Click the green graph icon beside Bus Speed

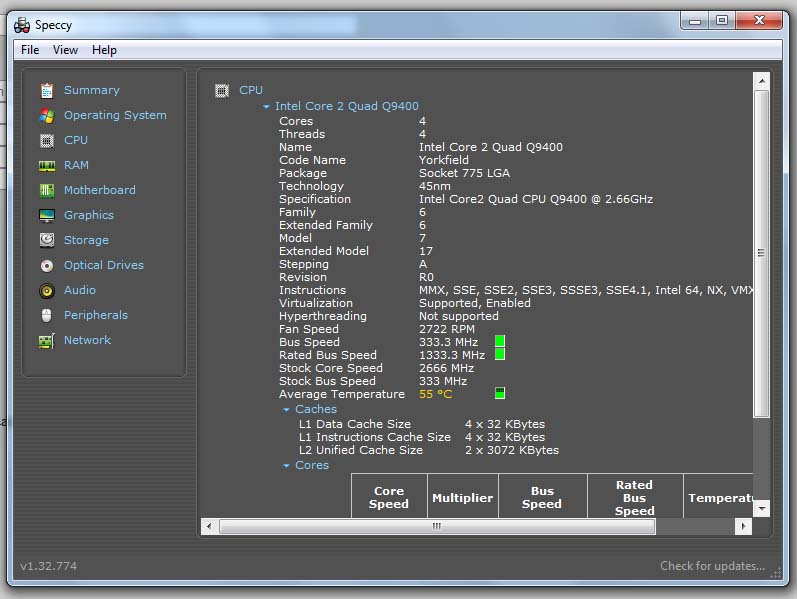[x=500, y=341]
